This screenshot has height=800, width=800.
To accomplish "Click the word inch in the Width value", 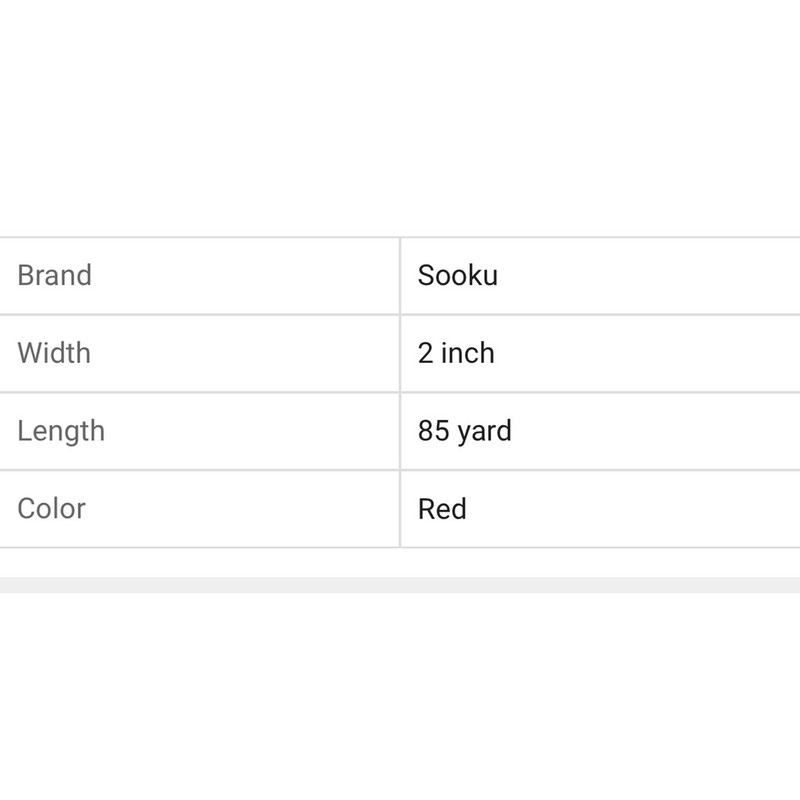I will (468, 353).
